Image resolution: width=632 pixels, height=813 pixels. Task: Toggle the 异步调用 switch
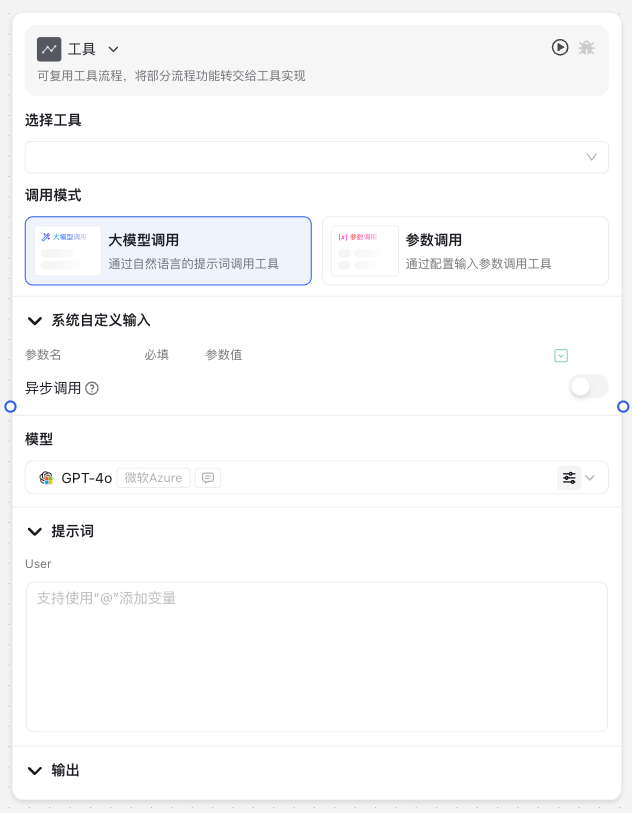click(588, 386)
